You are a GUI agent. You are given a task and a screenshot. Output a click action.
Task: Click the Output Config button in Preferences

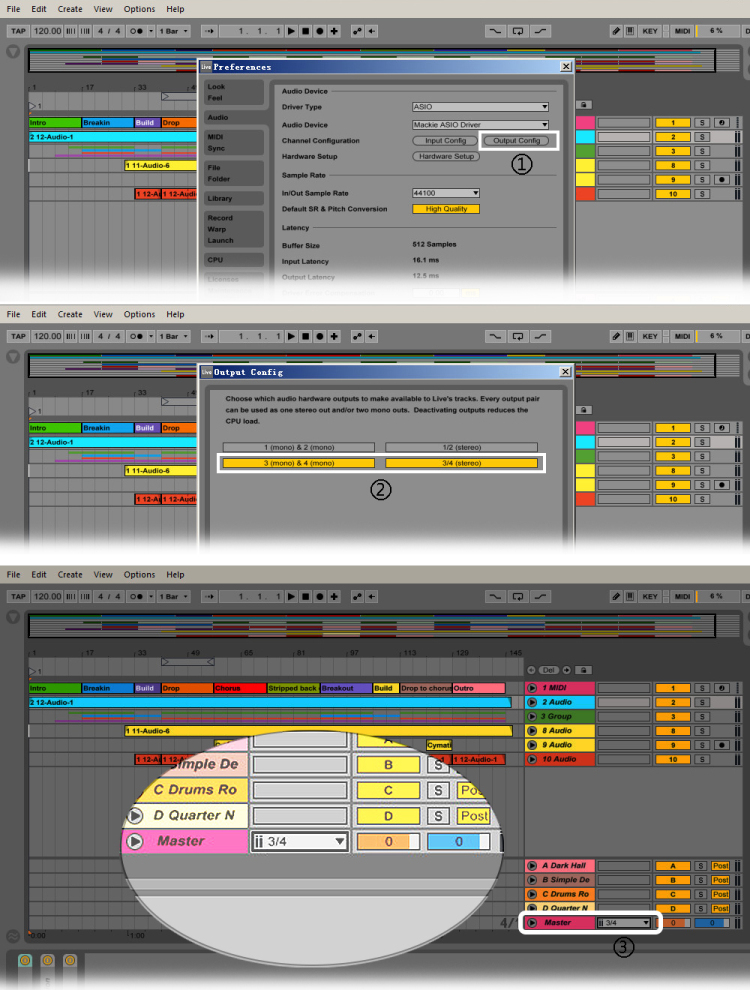[x=516, y=141]
